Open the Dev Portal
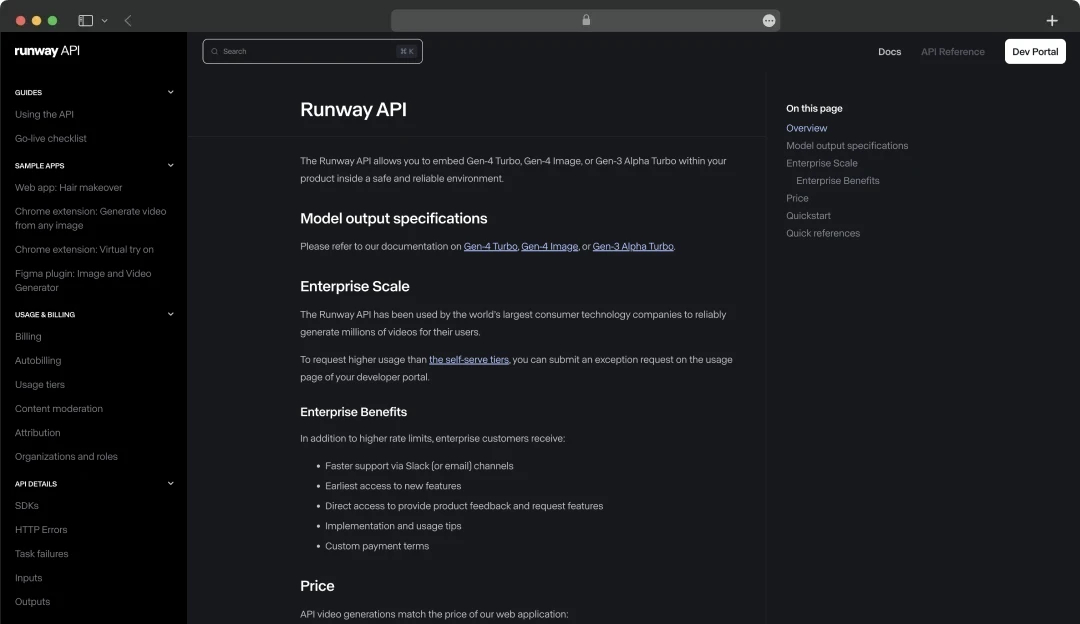The width and height of the screenshot is (1080, 624). pyautogui.click(x=1035, y=51)
